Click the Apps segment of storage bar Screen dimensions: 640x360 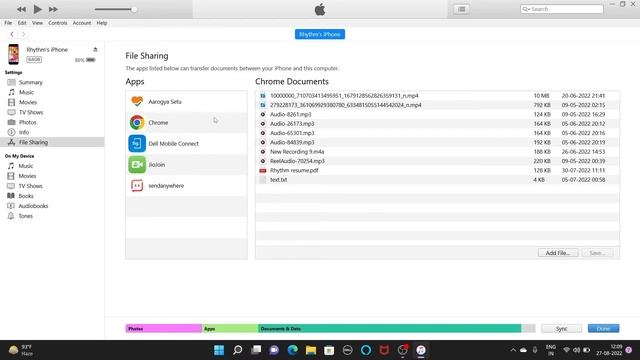tap(230, 329)
